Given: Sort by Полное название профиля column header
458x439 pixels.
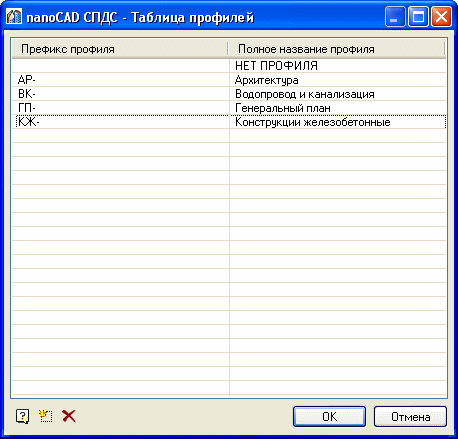Looking at the screenshot, I should click(x=337, y=49).
